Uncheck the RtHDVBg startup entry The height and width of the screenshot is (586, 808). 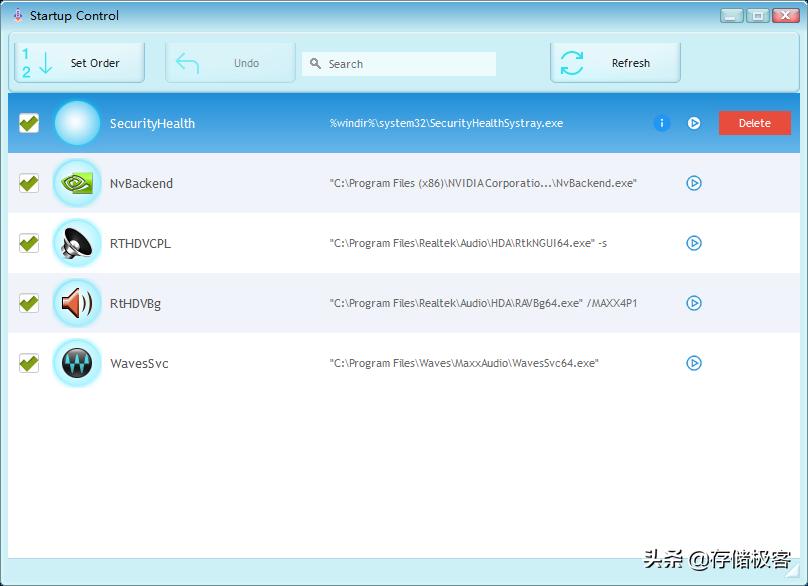(x=29, y=303)
